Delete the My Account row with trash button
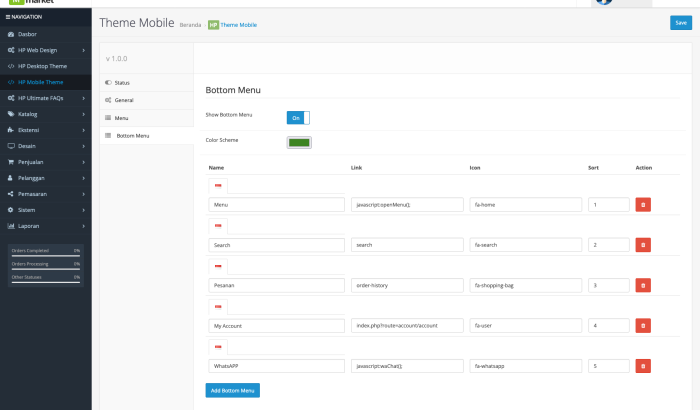 coord(643,326)
